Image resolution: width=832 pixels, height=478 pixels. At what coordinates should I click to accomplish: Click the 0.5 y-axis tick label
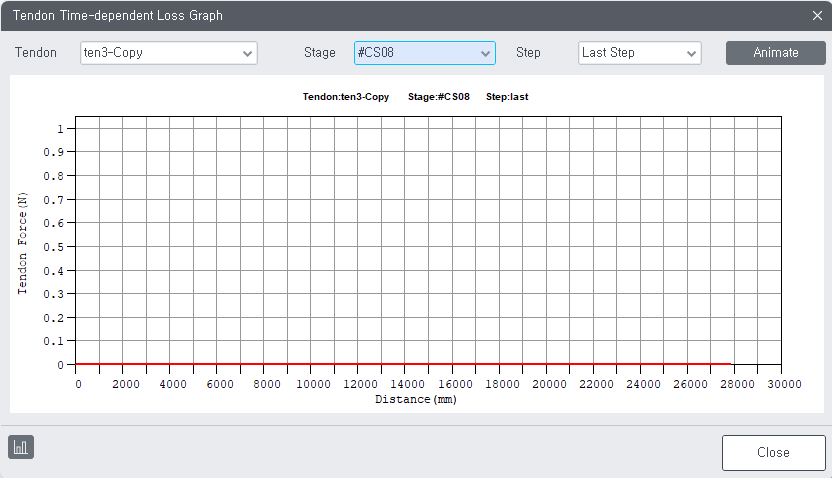54,247
